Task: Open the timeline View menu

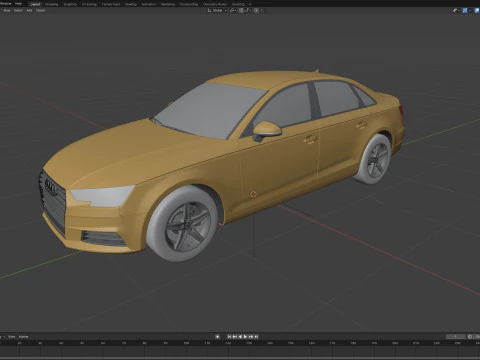Action: (12, 337)
